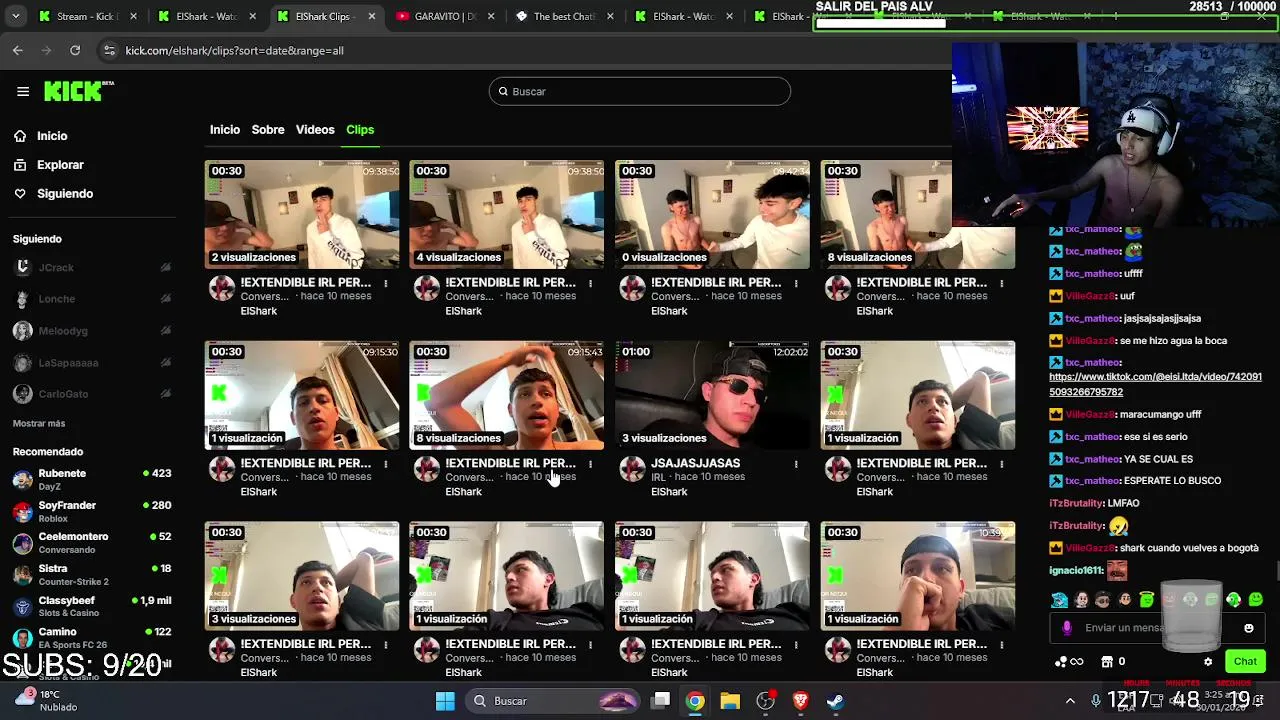Select the Videos channel tab
This screenshot has height=720, width=1280.
coord(315,130)
